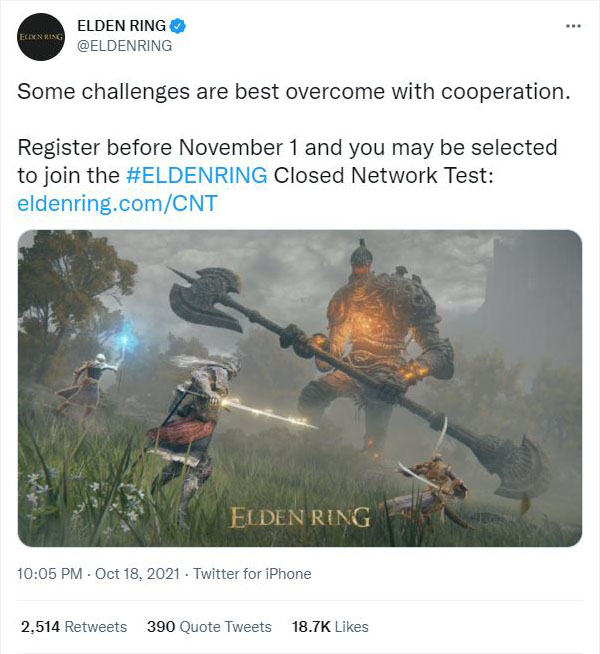Open the attached Elden Ring gameplay image
The height and width of the screenshot is (654, 600).
300,388
